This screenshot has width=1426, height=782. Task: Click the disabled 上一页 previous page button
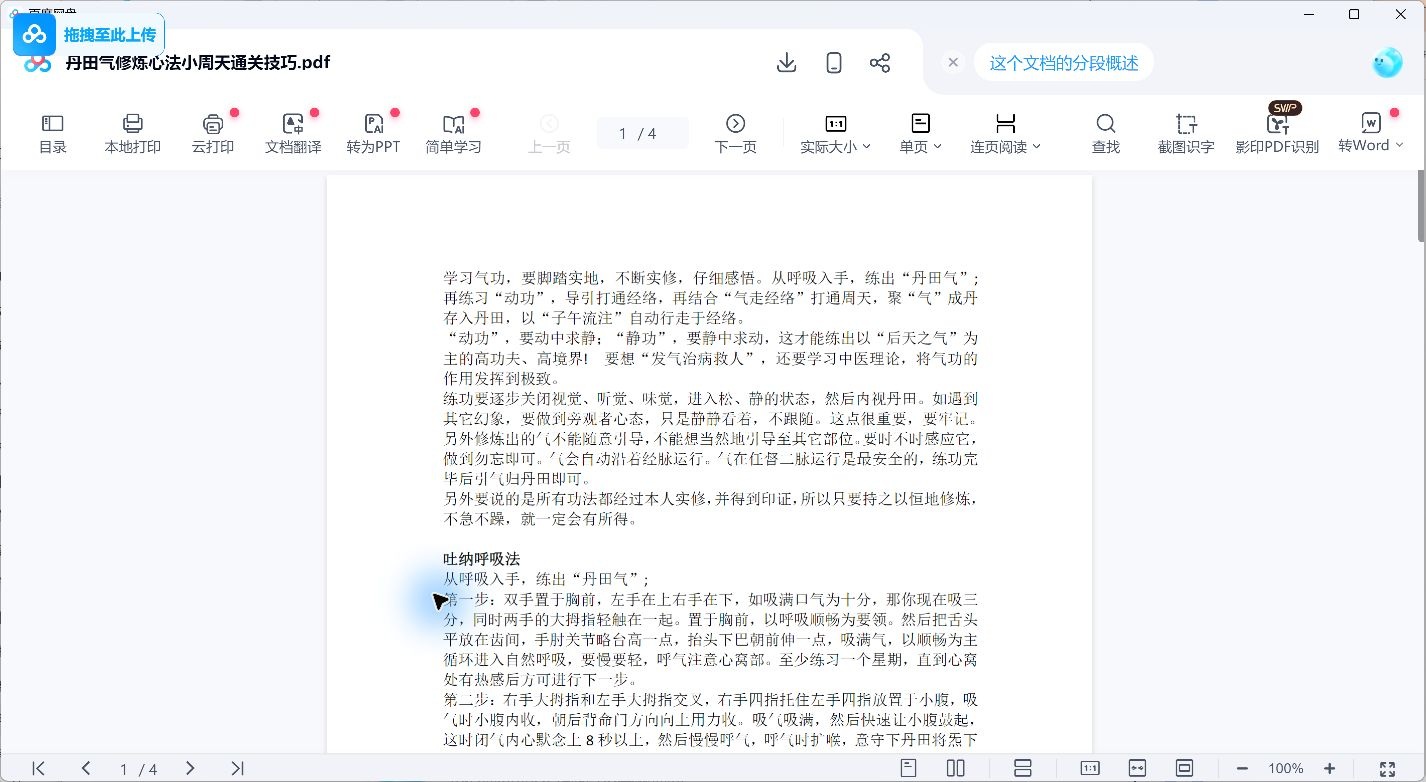coord(549,134)
